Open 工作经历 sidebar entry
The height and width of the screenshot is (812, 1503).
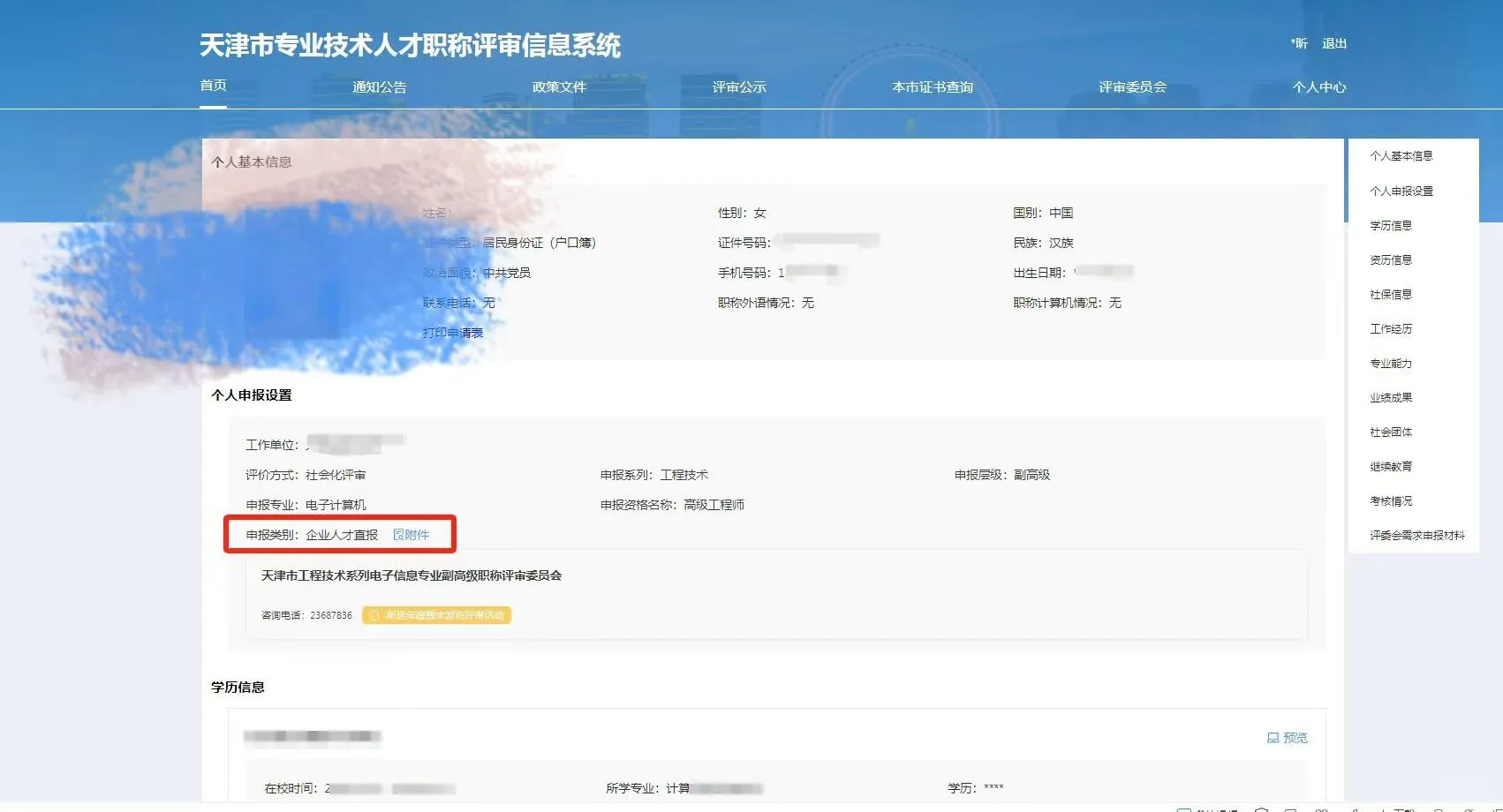[1391, 328]
